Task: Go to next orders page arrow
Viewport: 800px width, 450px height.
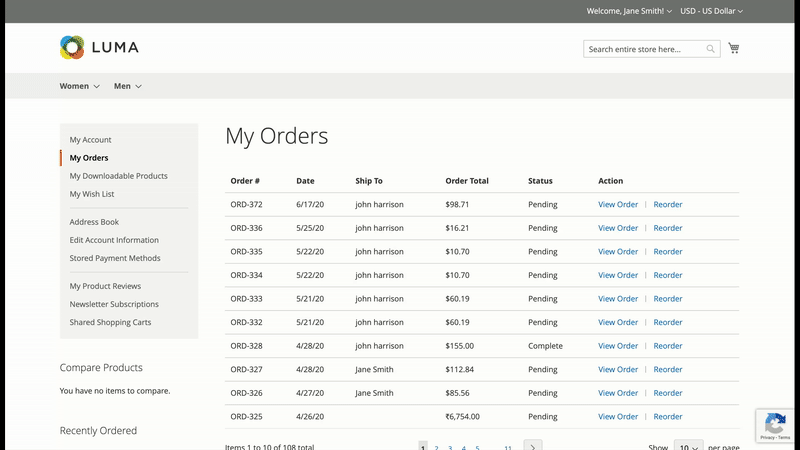Action: point(533,446)
